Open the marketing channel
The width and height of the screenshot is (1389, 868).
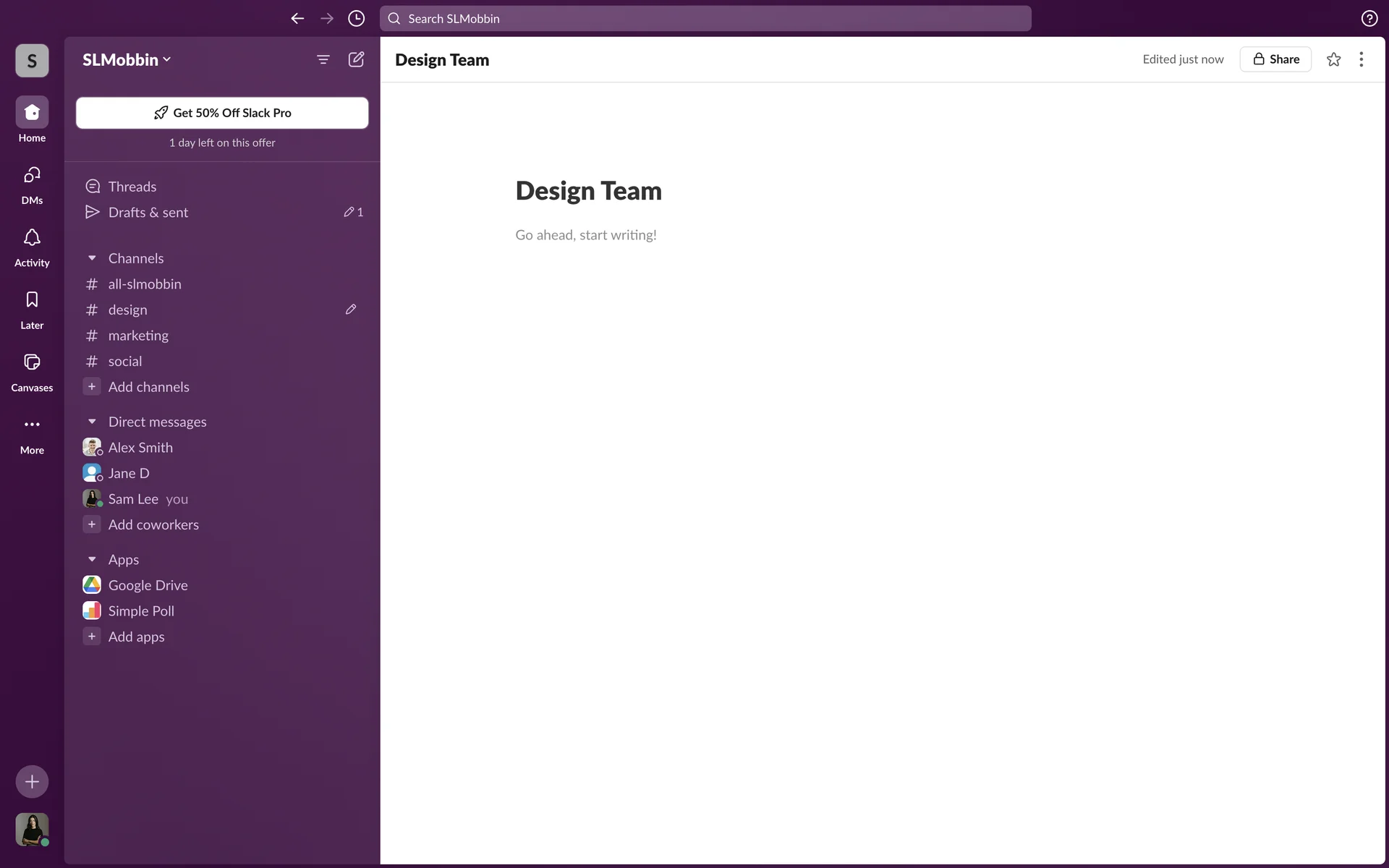[138, 336]
